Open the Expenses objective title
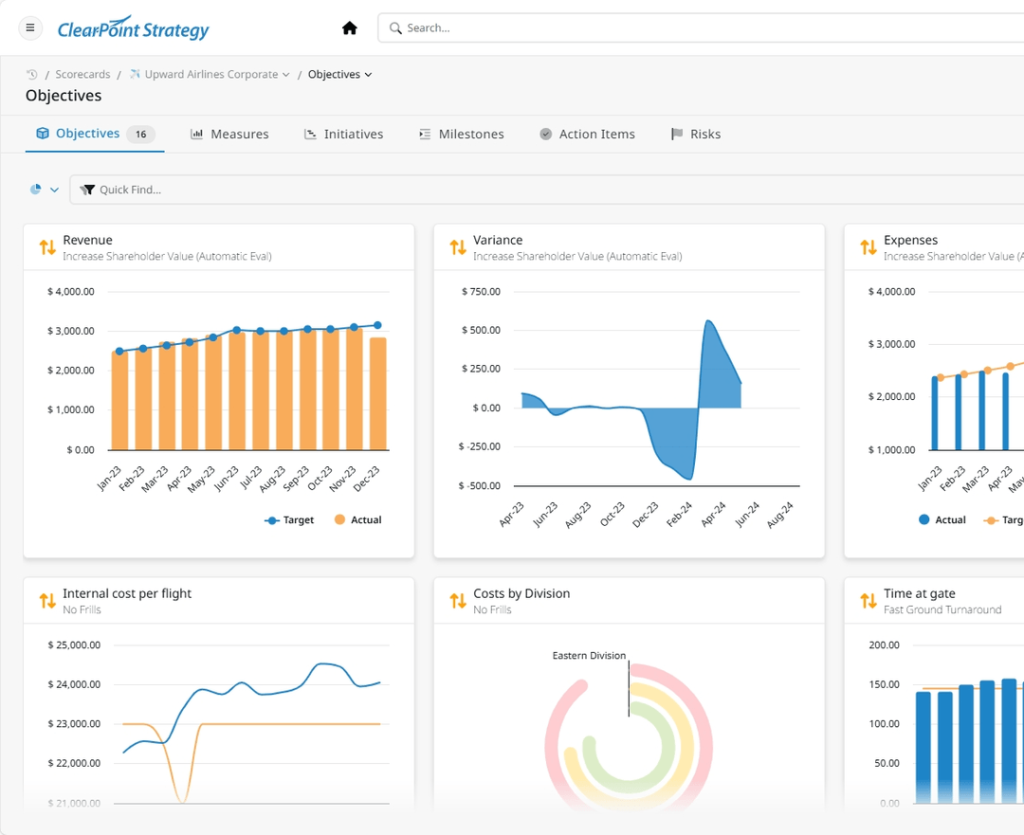This screenshot has width=1024, height=835. click(x=910, y=240)
